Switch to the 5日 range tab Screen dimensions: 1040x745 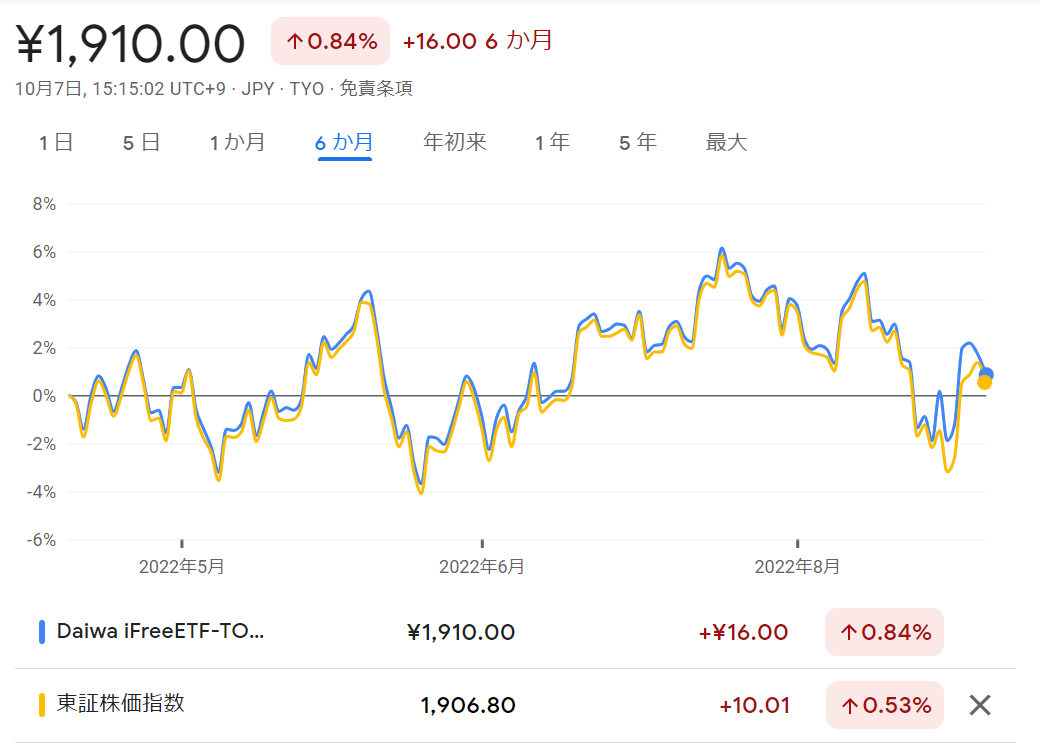coord(141,142)
